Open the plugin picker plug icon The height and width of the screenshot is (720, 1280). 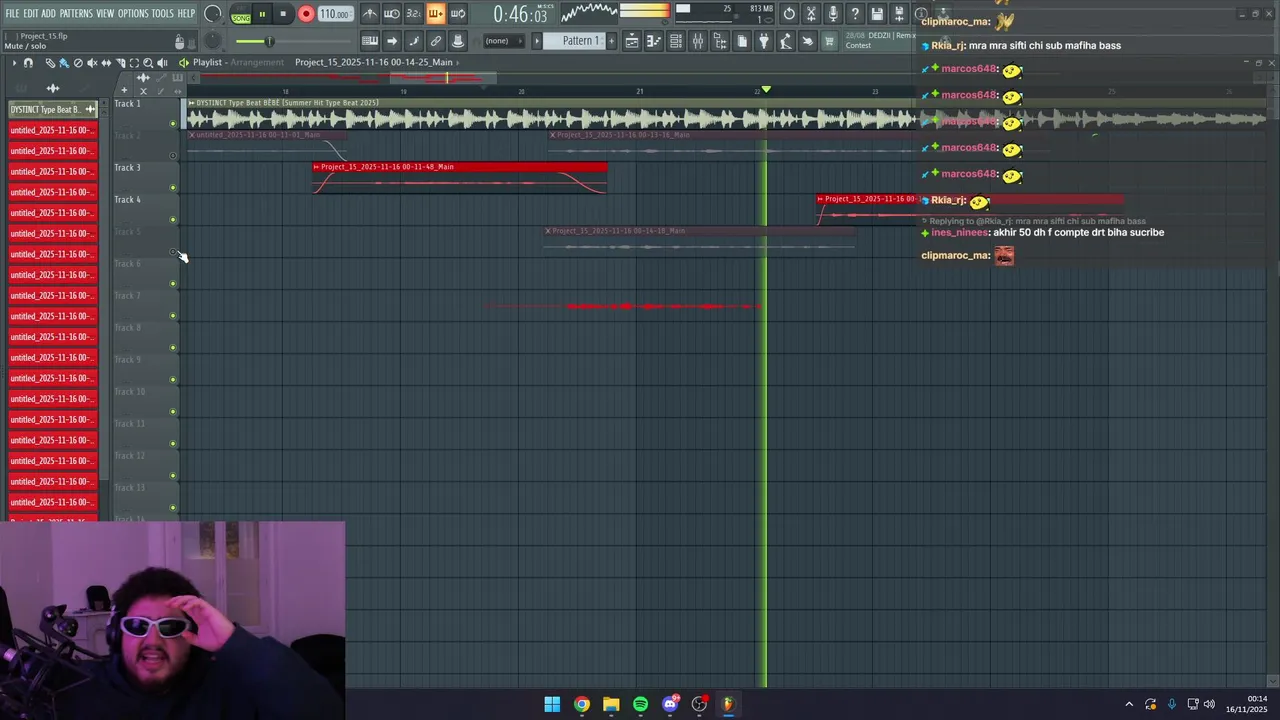pyautogui.click(x=764, y=41)
